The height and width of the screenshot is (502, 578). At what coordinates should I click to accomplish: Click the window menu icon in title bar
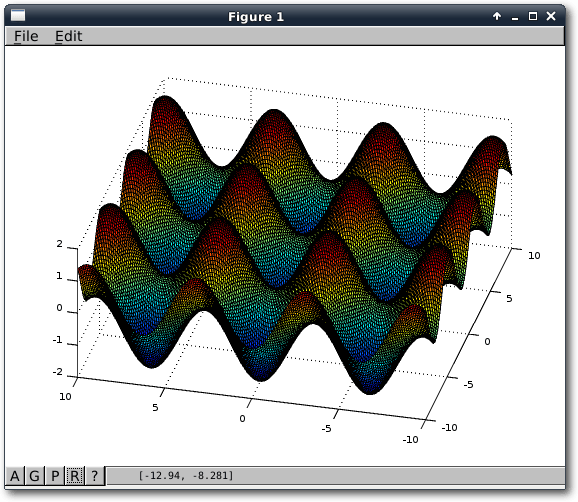[18, 16]
